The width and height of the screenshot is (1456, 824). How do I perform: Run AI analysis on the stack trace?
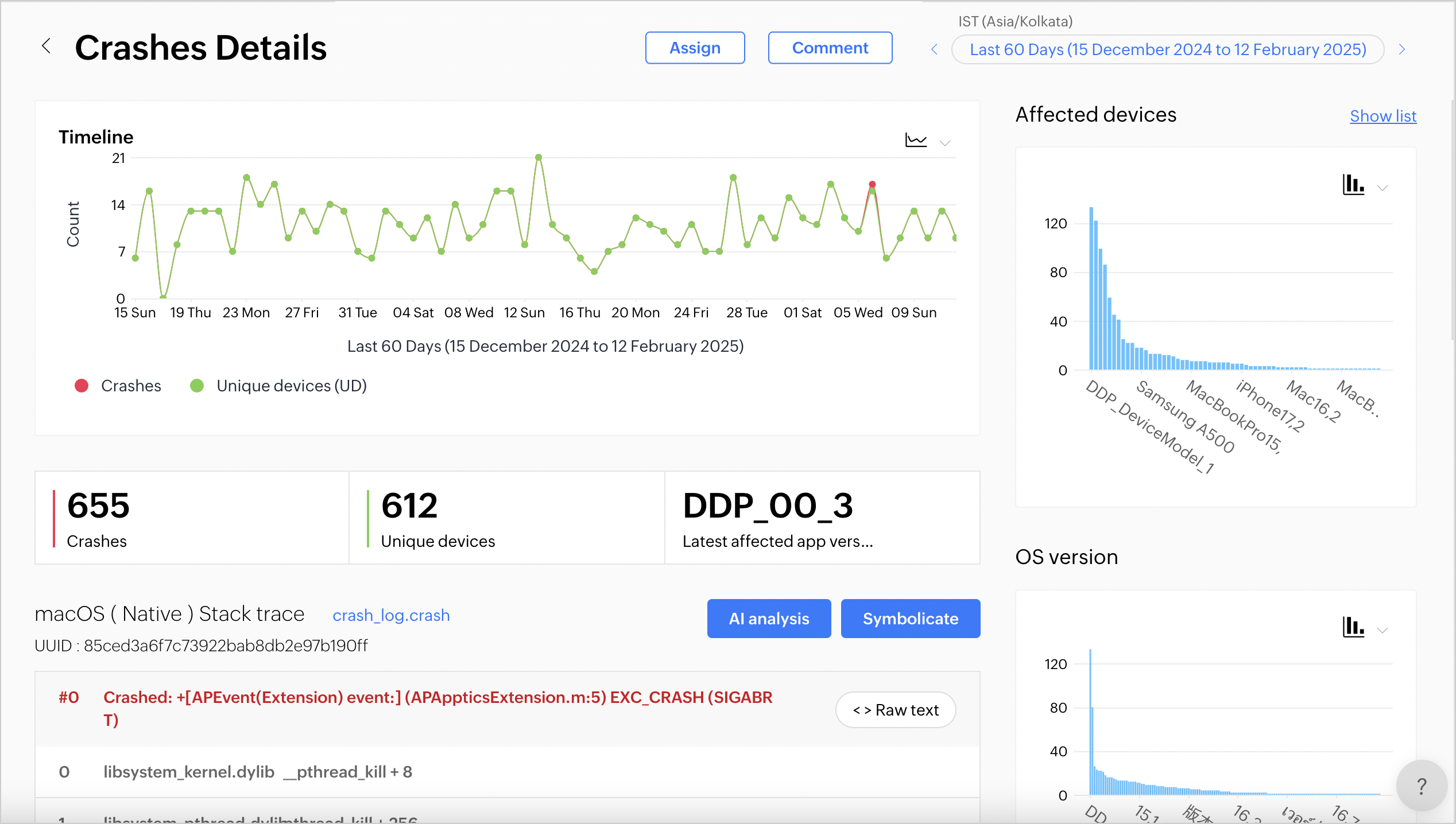point(769,619)
